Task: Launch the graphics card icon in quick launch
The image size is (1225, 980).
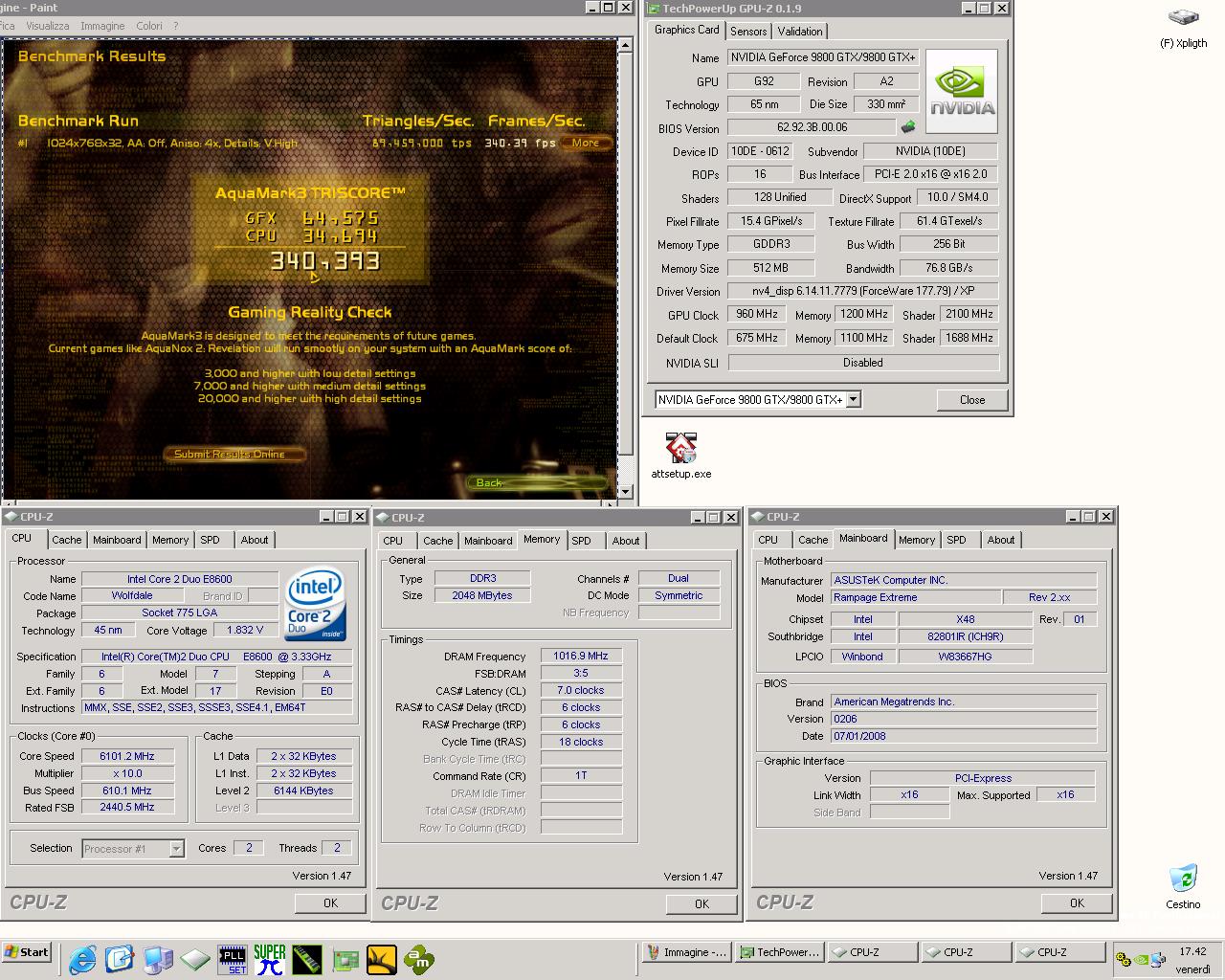Action: point(345,959)
